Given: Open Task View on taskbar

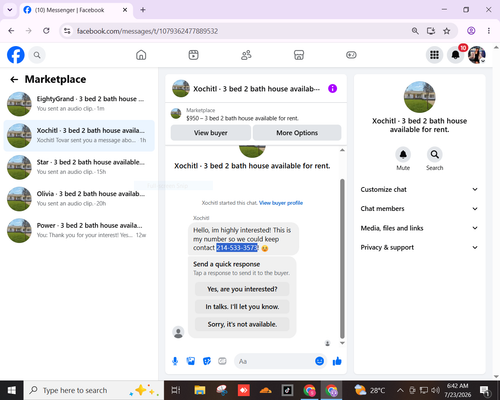Looking at the screenshot, I should tap(176, 390).
